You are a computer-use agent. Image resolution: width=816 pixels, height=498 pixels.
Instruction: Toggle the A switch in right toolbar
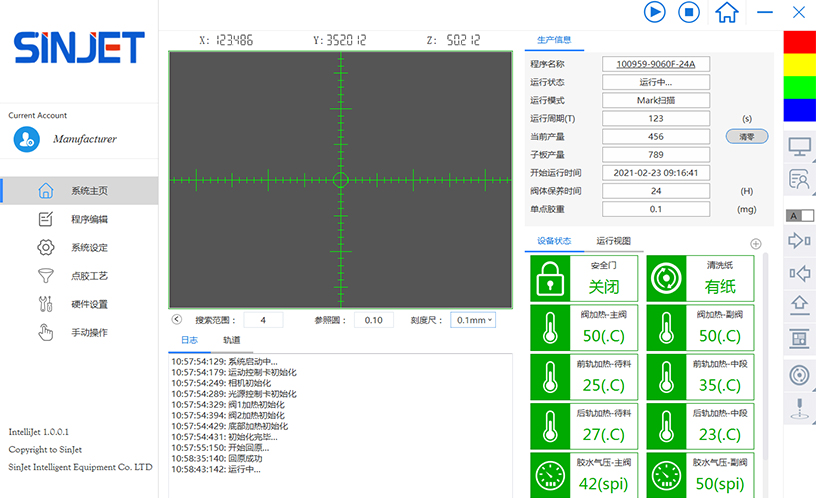(x=800, y=215)
